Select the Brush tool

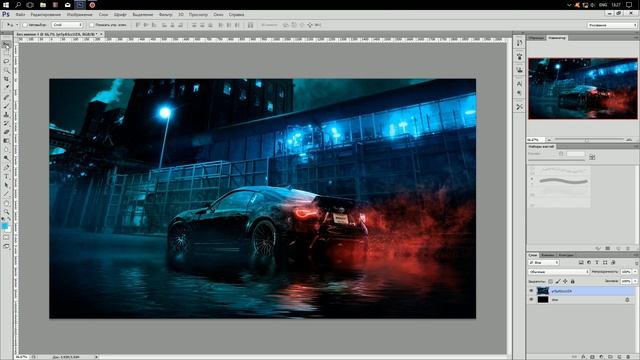click(6, 106)
